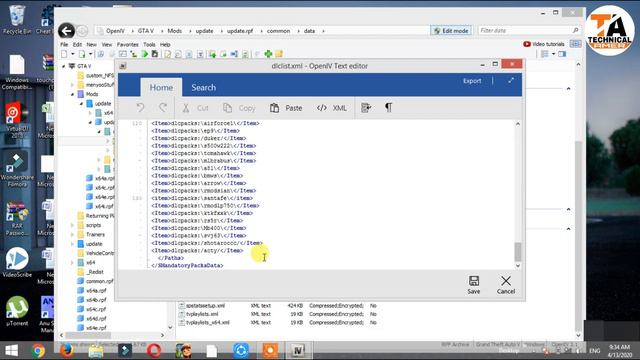Open Recycle Bin on the desktop
The image size is (640, 360).
[16, 19]
